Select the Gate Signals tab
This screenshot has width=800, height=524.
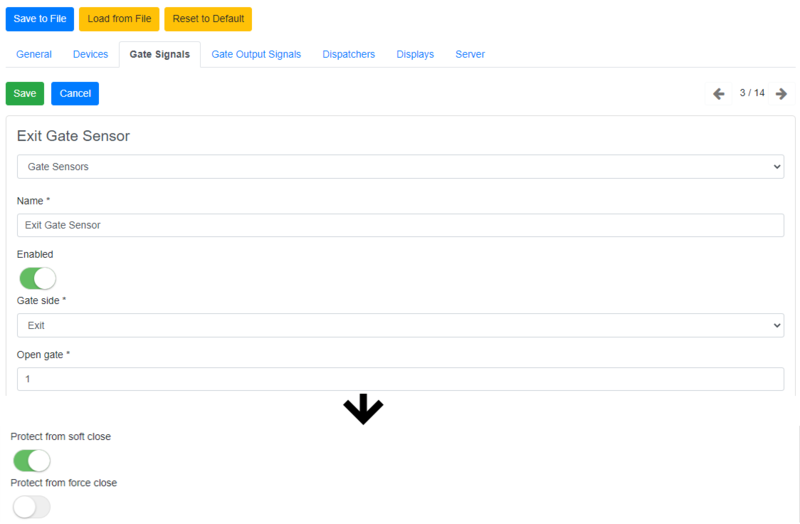coord(160,54)
